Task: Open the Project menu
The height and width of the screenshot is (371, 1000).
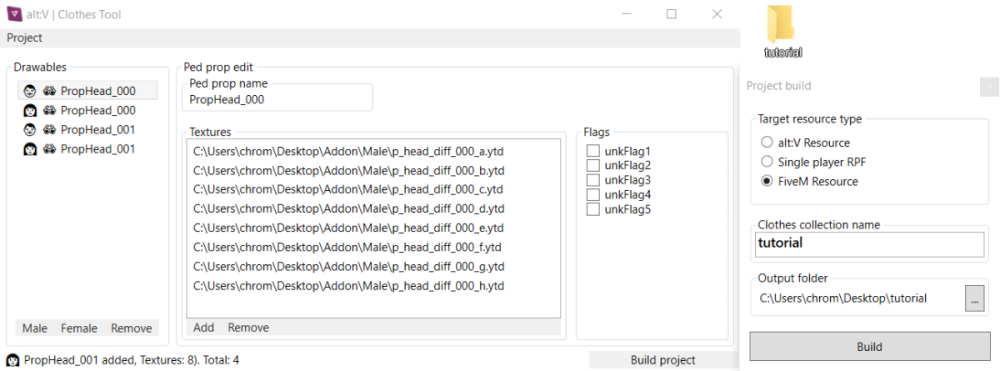Action: point(24,38)
